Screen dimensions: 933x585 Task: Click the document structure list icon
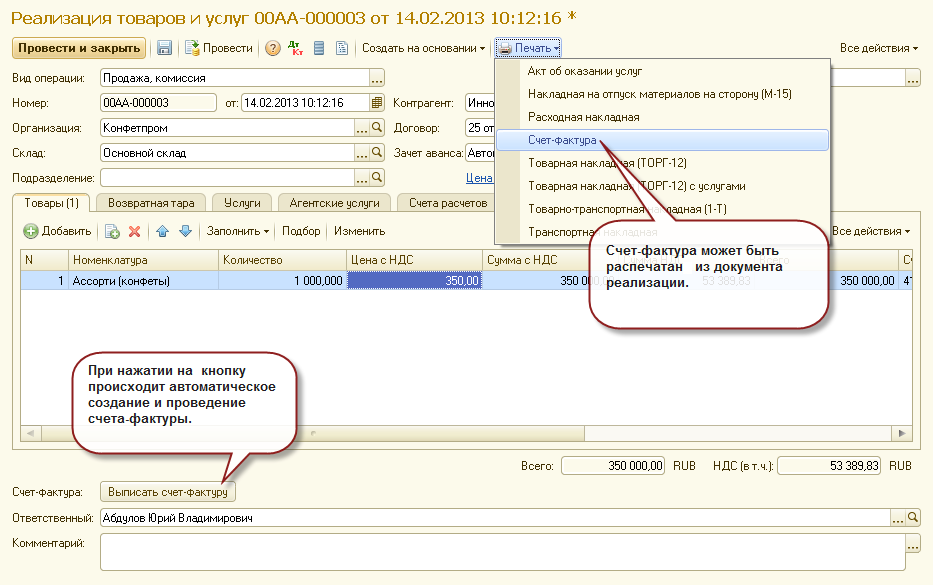319,48
